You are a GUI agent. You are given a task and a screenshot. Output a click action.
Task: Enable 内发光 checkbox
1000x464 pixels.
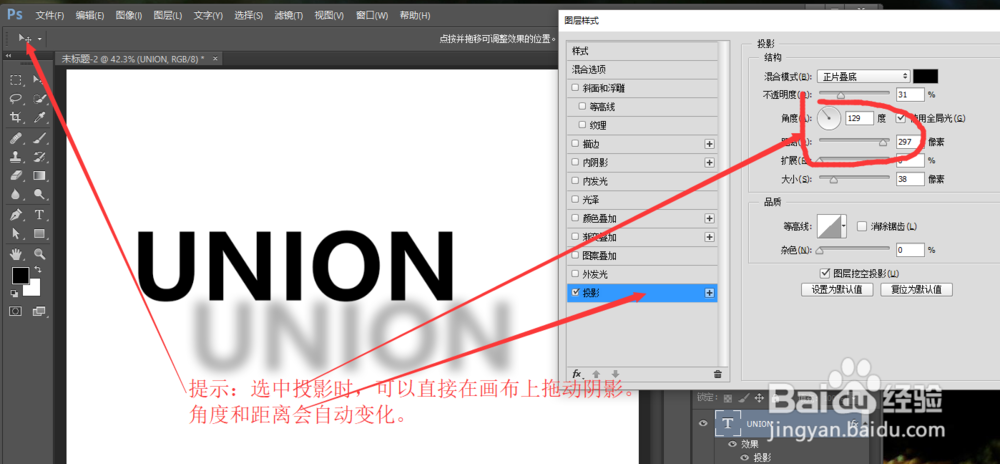576,181
